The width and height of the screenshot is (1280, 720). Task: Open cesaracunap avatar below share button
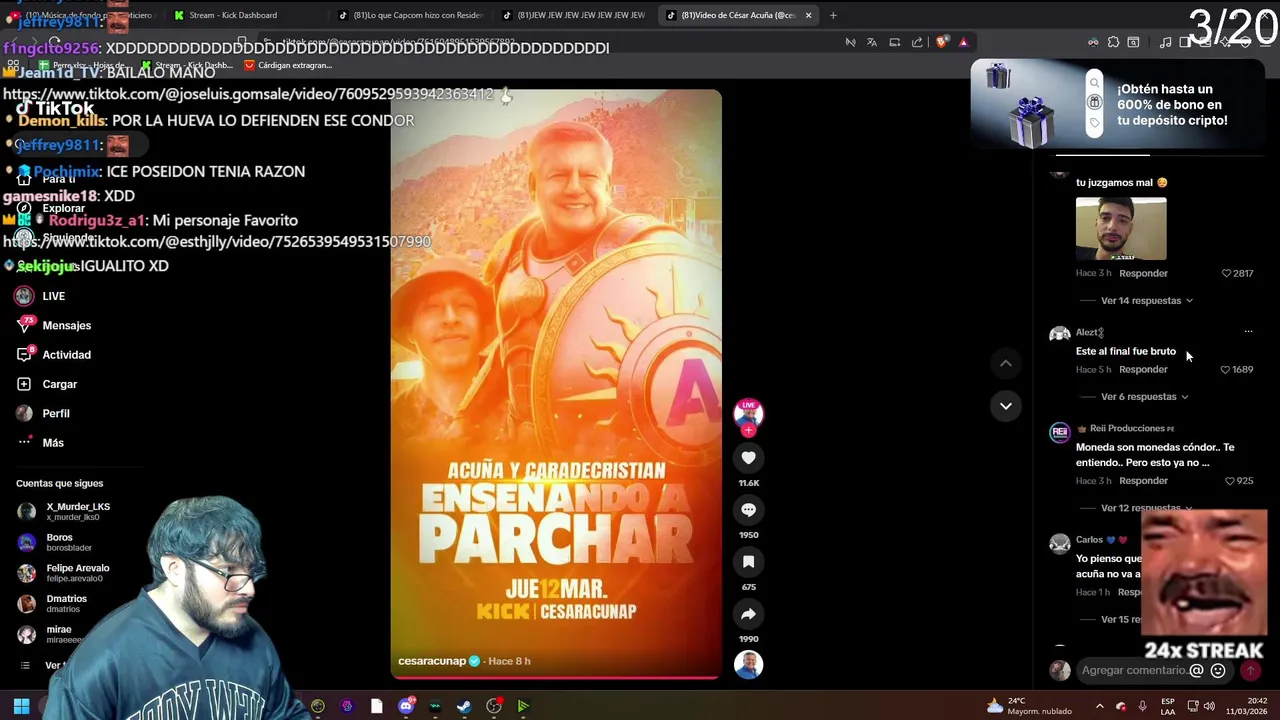click(x=748, y=665)
